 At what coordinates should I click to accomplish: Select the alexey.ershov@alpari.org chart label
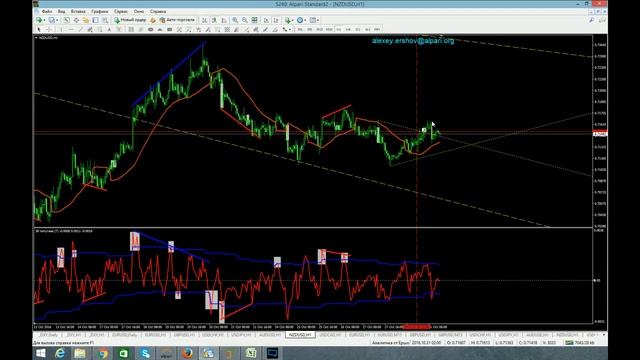413,41
